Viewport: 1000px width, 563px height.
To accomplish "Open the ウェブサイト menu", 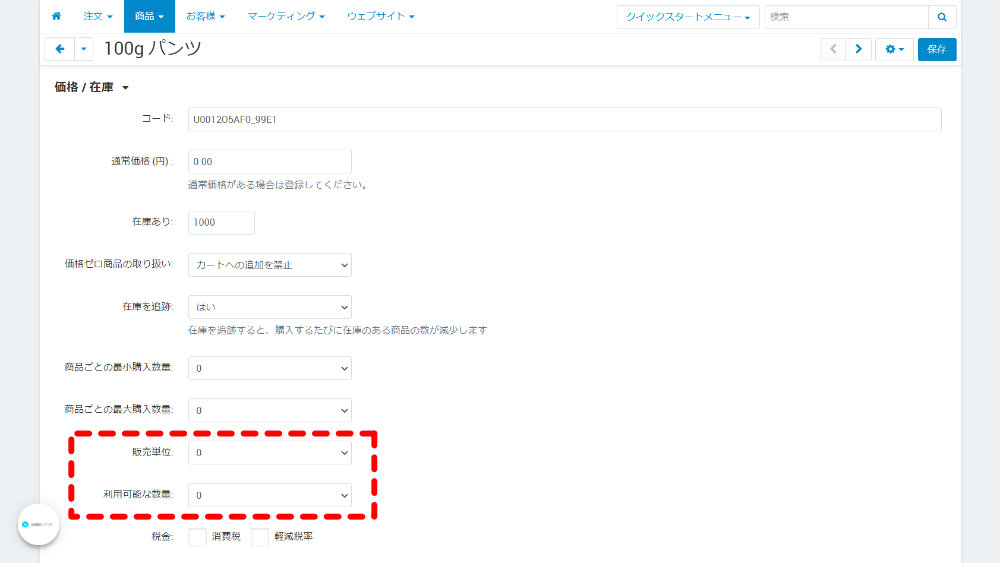I will [381, 16].
